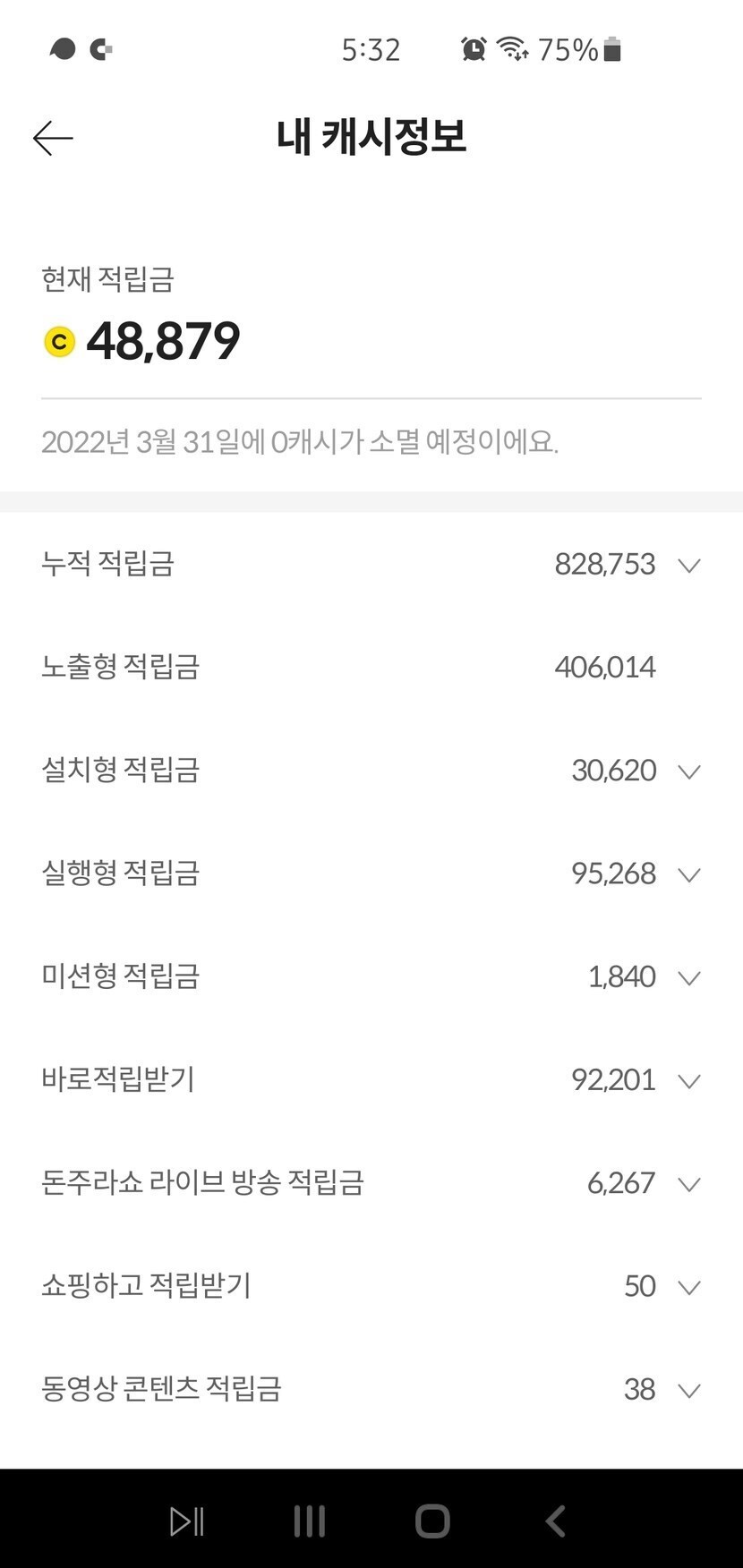Expand the 바로적립받기 chevron
This screenshot has height=1568, width=743.
coord(688,1081)
